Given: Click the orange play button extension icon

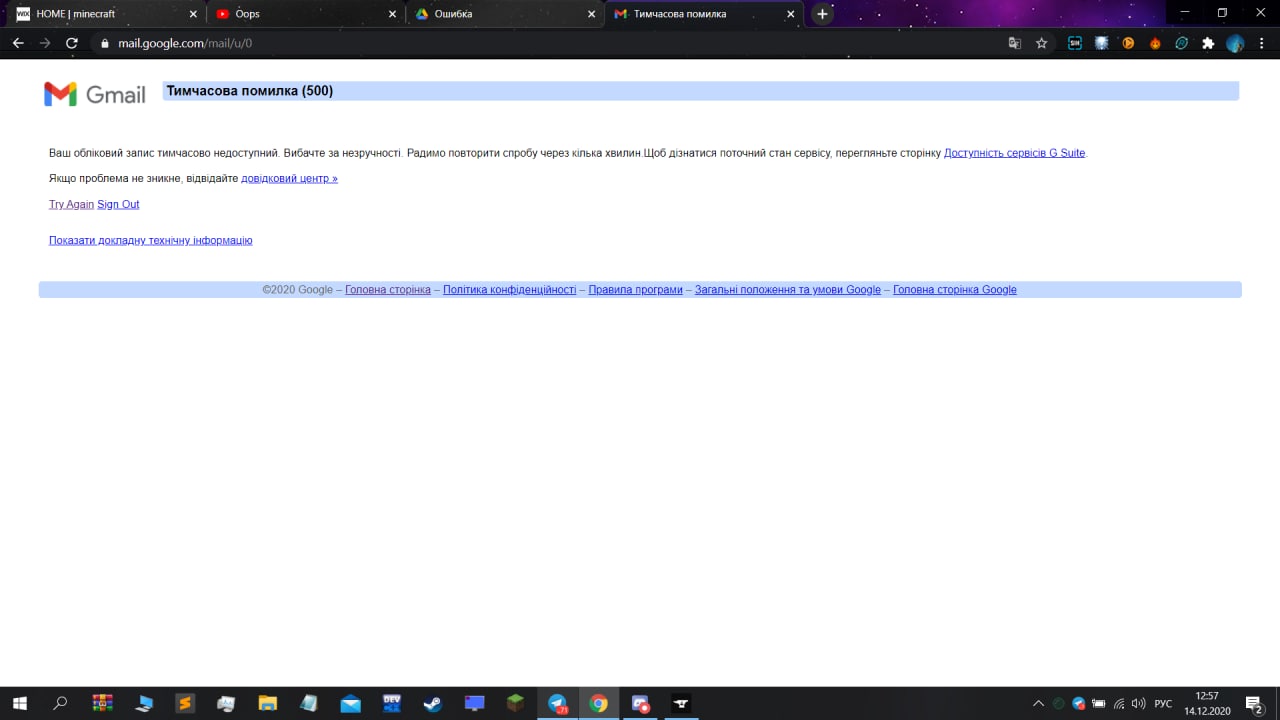Looking at the screenshot, I should tap(1128, 43).
